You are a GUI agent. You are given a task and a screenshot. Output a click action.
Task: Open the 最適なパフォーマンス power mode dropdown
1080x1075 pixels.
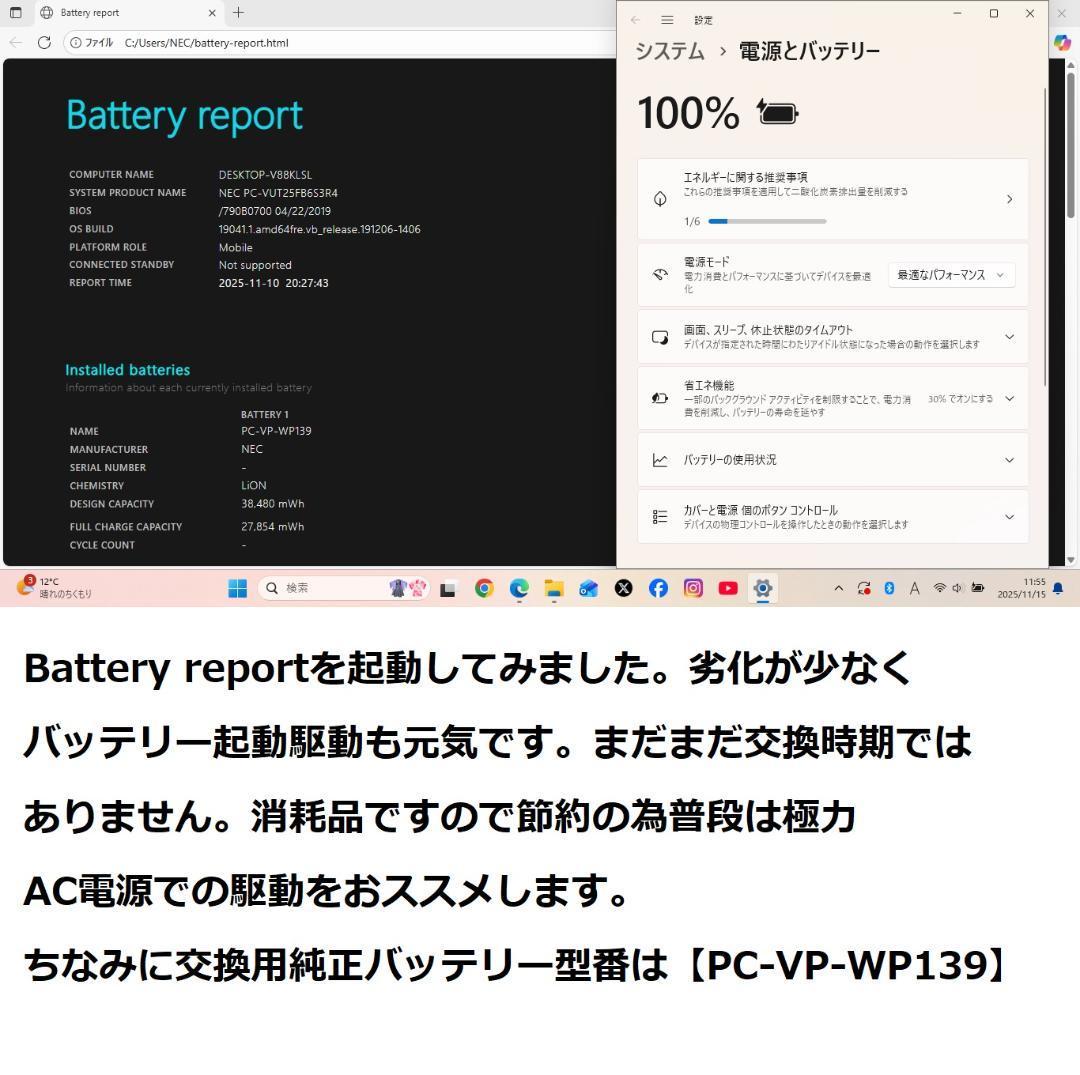(x=951, y=275)
